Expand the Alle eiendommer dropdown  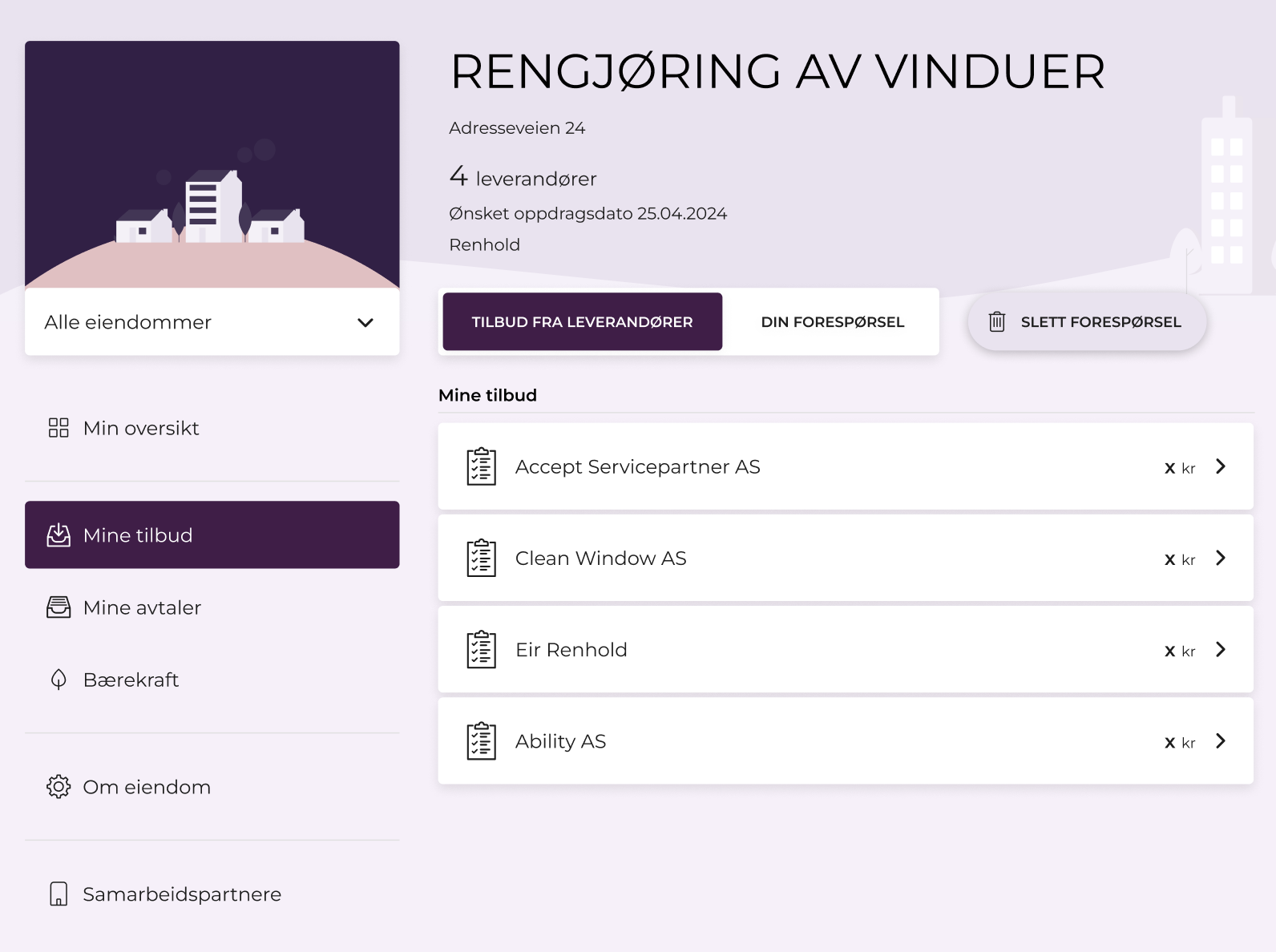pyautogui.click(x=212, y=322)
